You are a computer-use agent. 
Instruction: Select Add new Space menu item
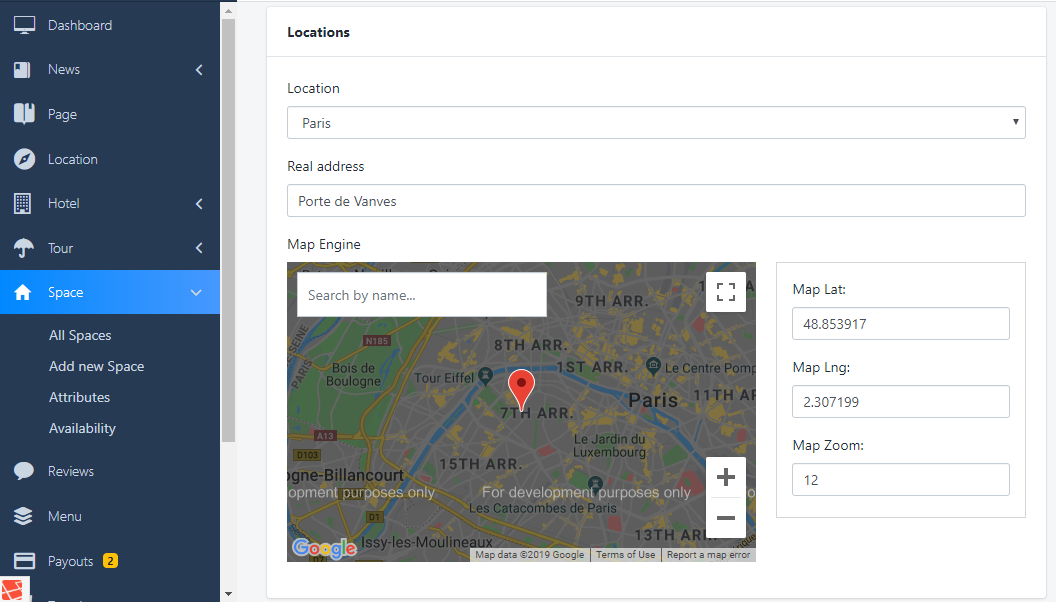point(96,366)
